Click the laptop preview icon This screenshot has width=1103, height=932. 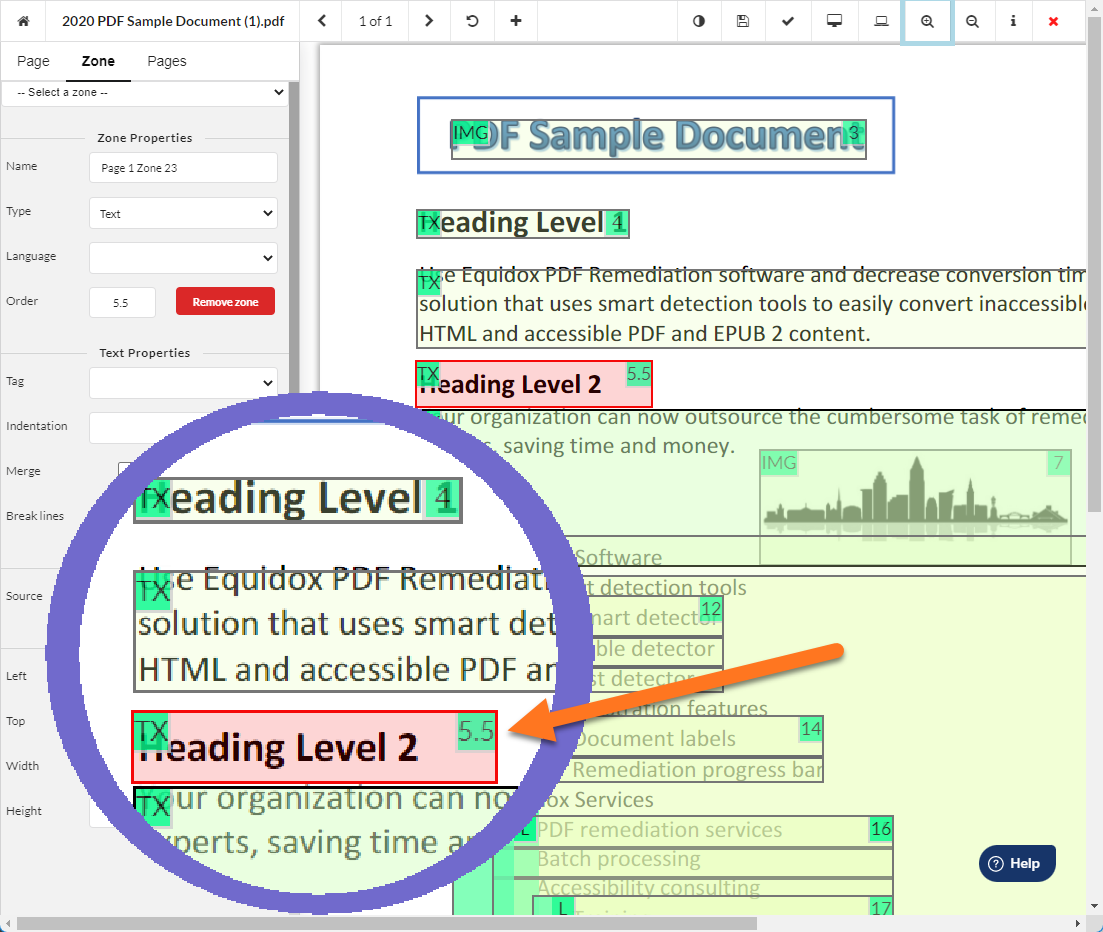tap(879, 21)
